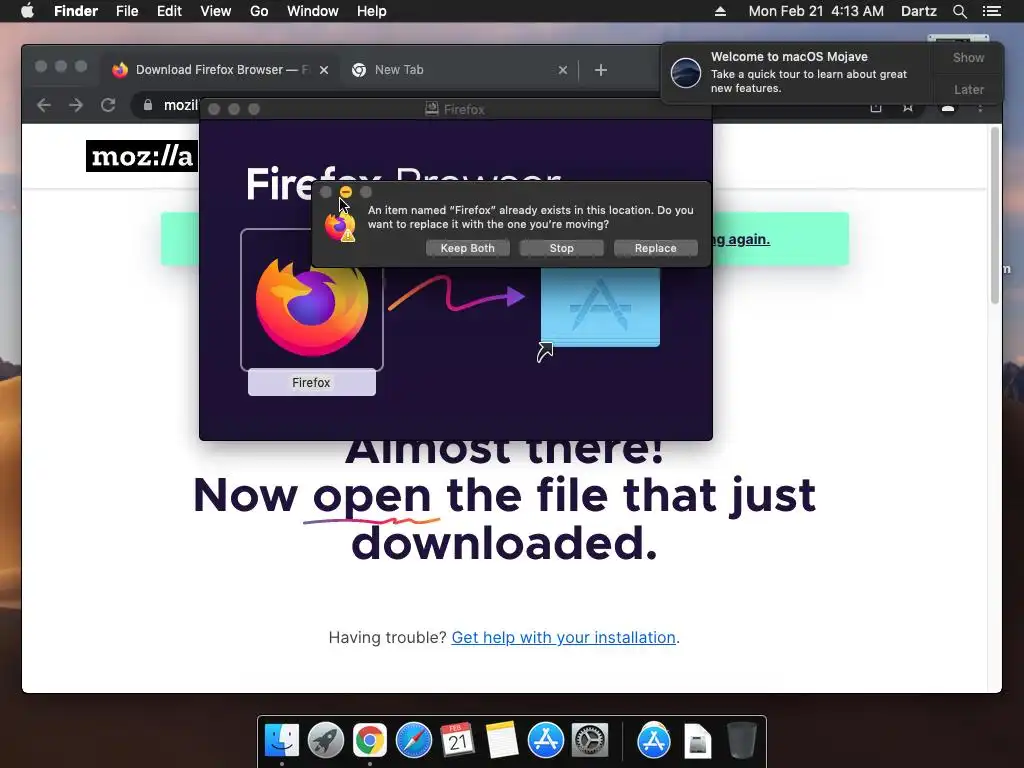Image resolution: width=1024 pixels, height=768 pixels.
Task: Close the Download Firefox Browser tab
Action: click(x=324, y=70)
